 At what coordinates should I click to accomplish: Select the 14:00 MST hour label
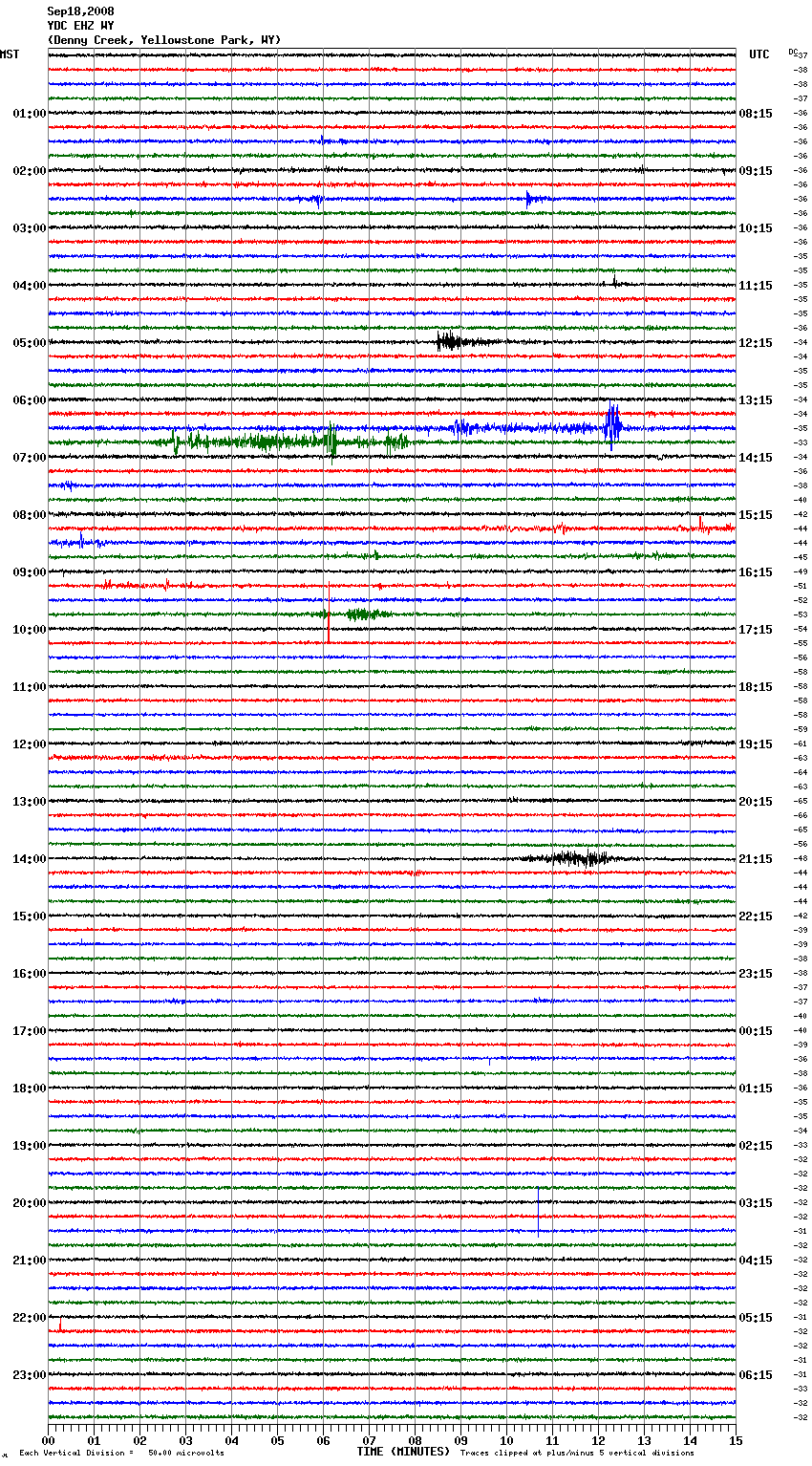(30, 859)
